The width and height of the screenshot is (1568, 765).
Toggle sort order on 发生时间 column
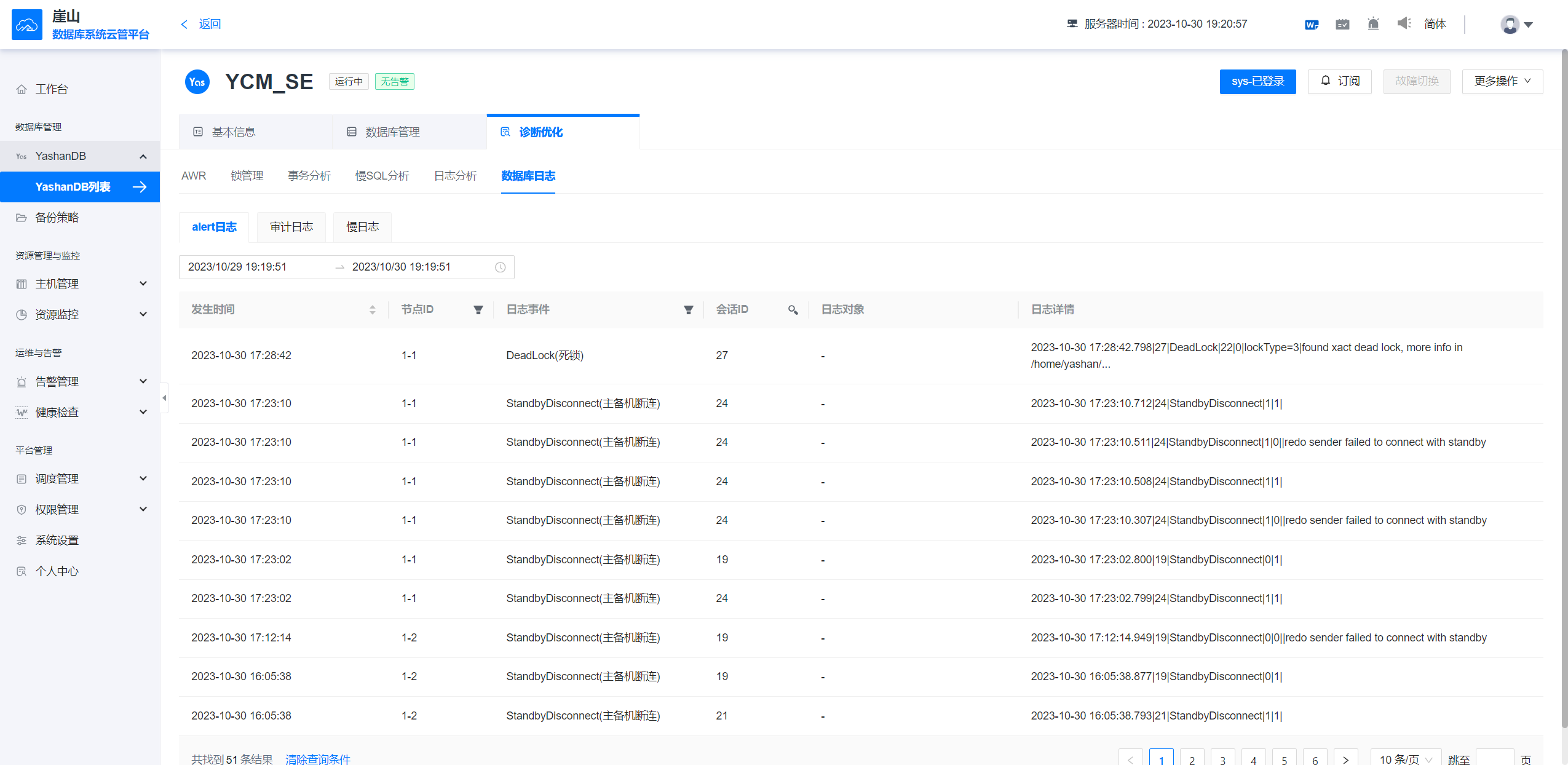[372, 310]
